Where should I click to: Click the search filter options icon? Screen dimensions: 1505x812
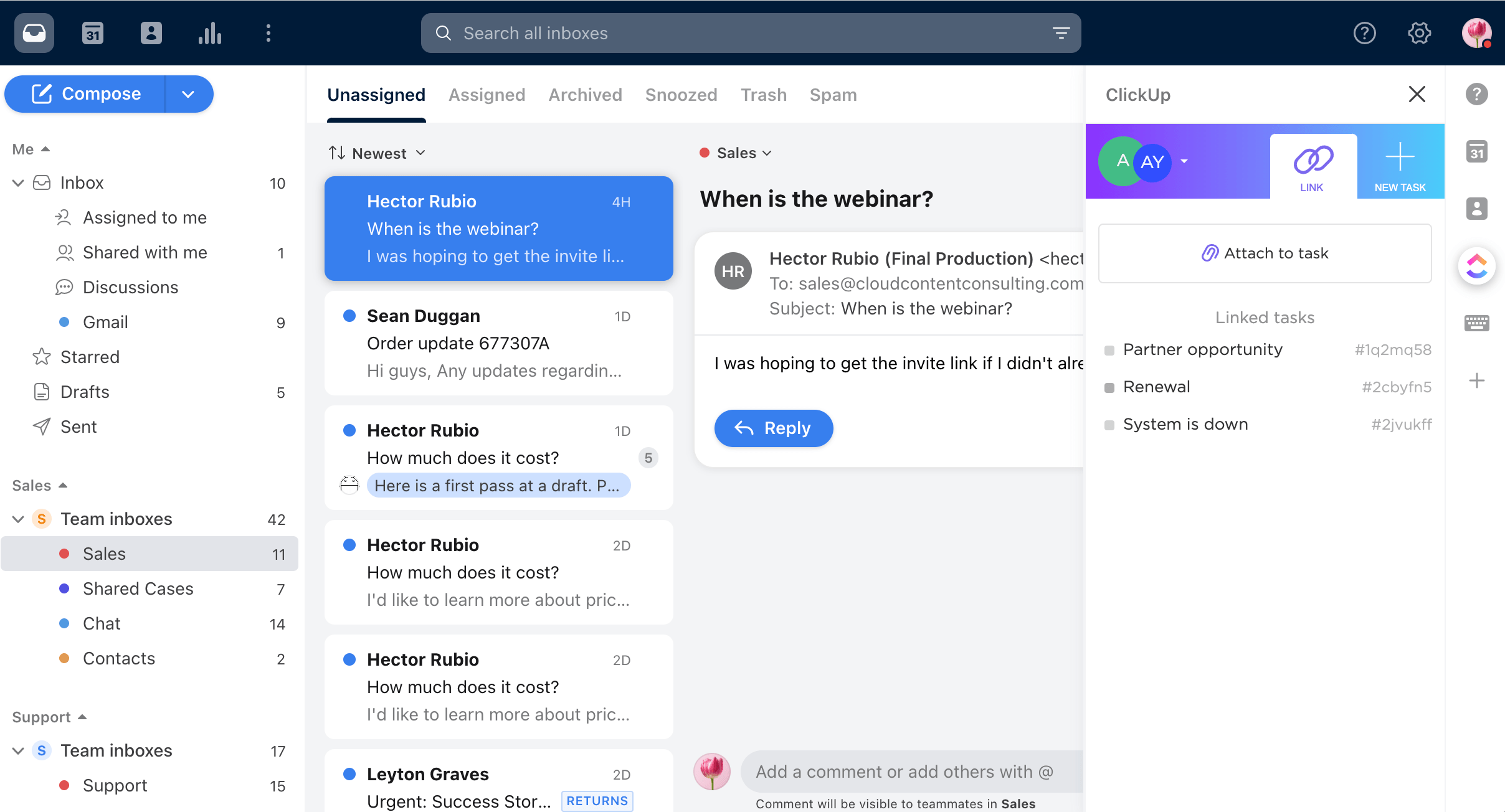pos(1061,33)
